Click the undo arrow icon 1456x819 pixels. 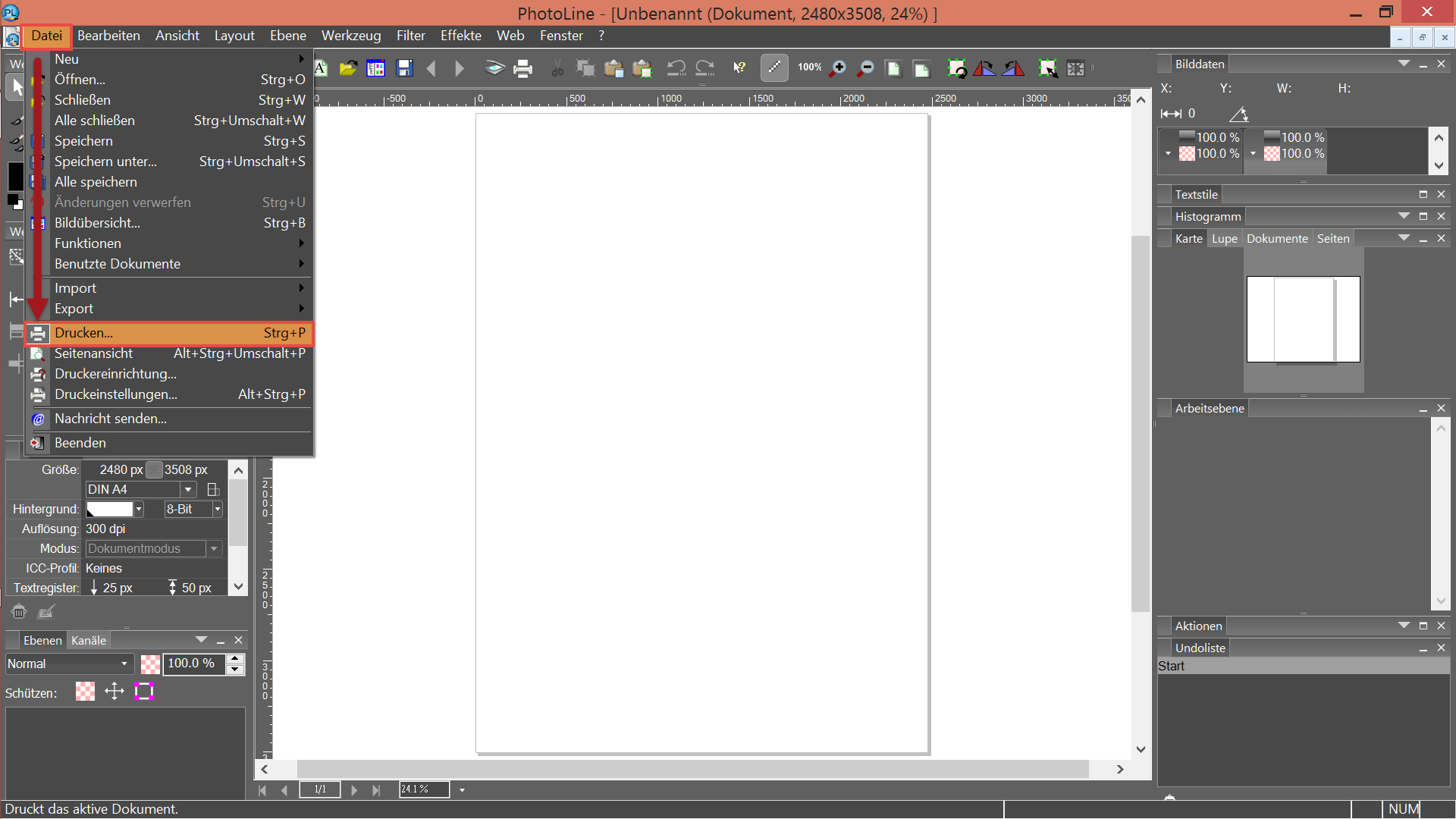676,68
